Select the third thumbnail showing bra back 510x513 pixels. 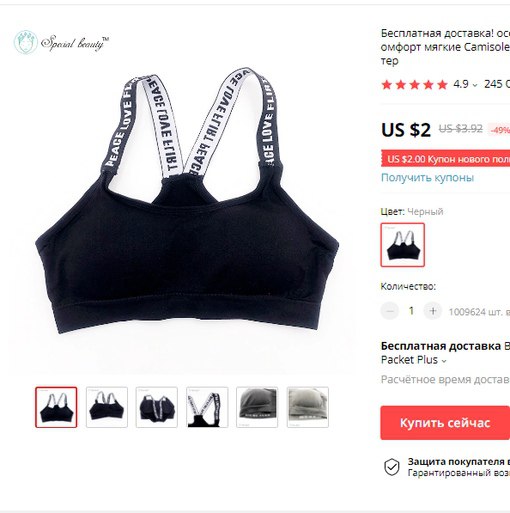pos(157,407)
